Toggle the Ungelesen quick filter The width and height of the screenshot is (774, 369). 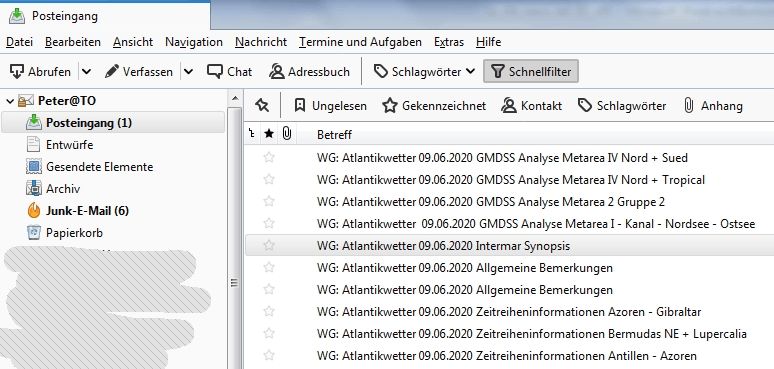[330, 106]
